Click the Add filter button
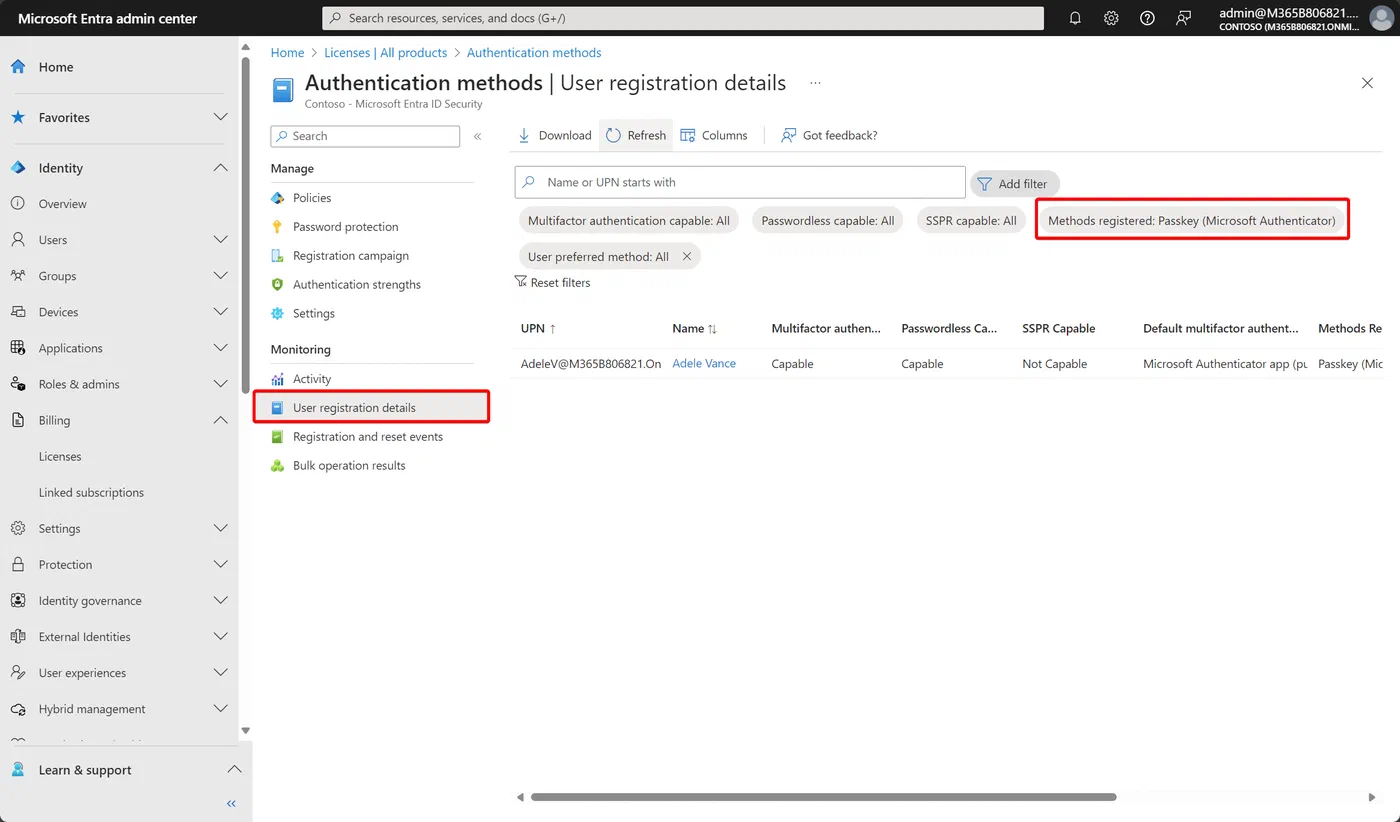 click(1014, 183)
